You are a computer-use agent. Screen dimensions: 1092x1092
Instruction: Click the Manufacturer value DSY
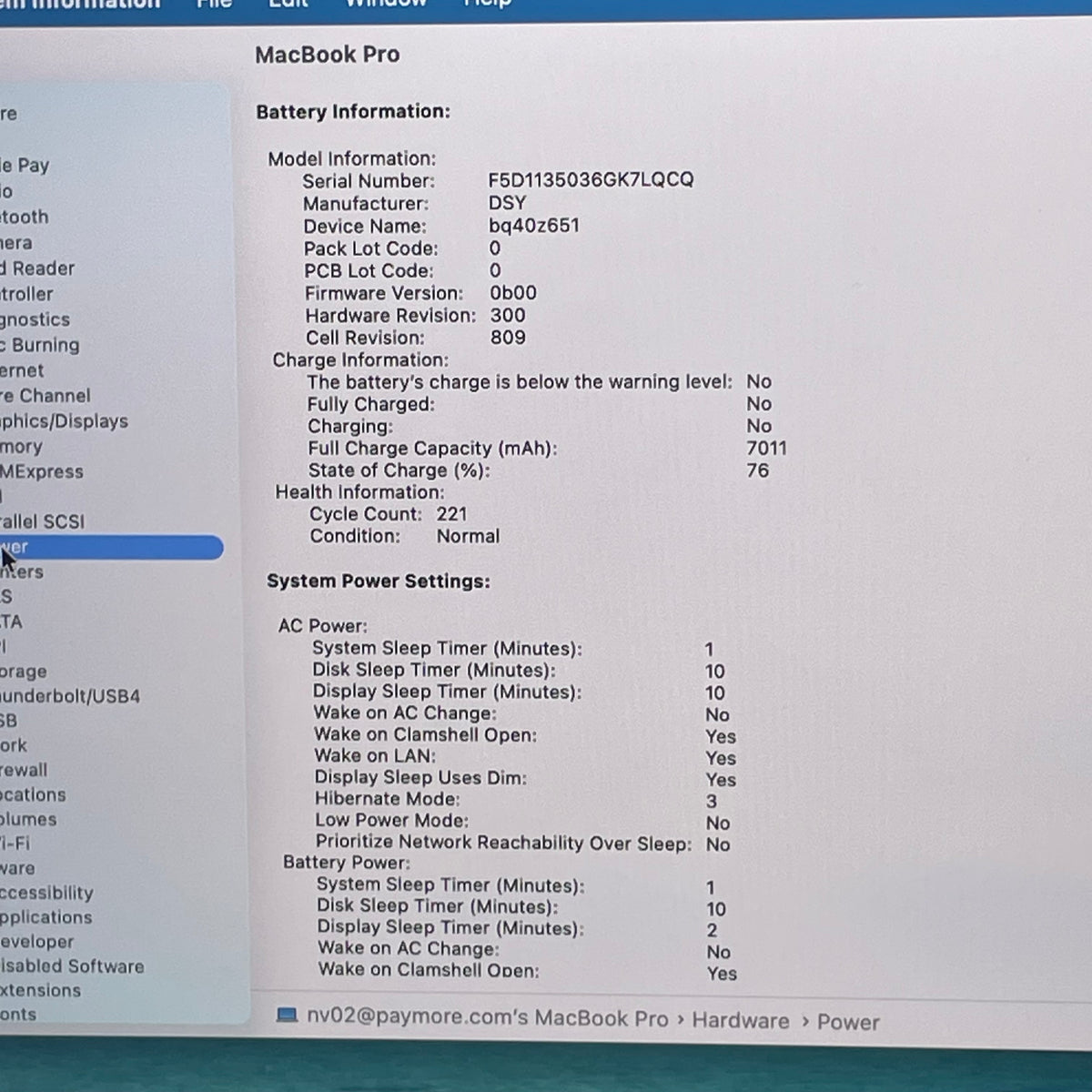[507, 203]
